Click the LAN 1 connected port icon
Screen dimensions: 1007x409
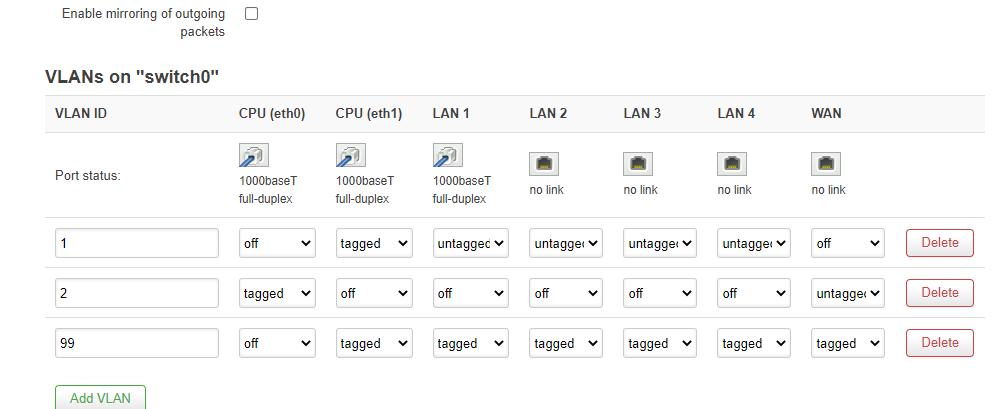coord(448,155)
